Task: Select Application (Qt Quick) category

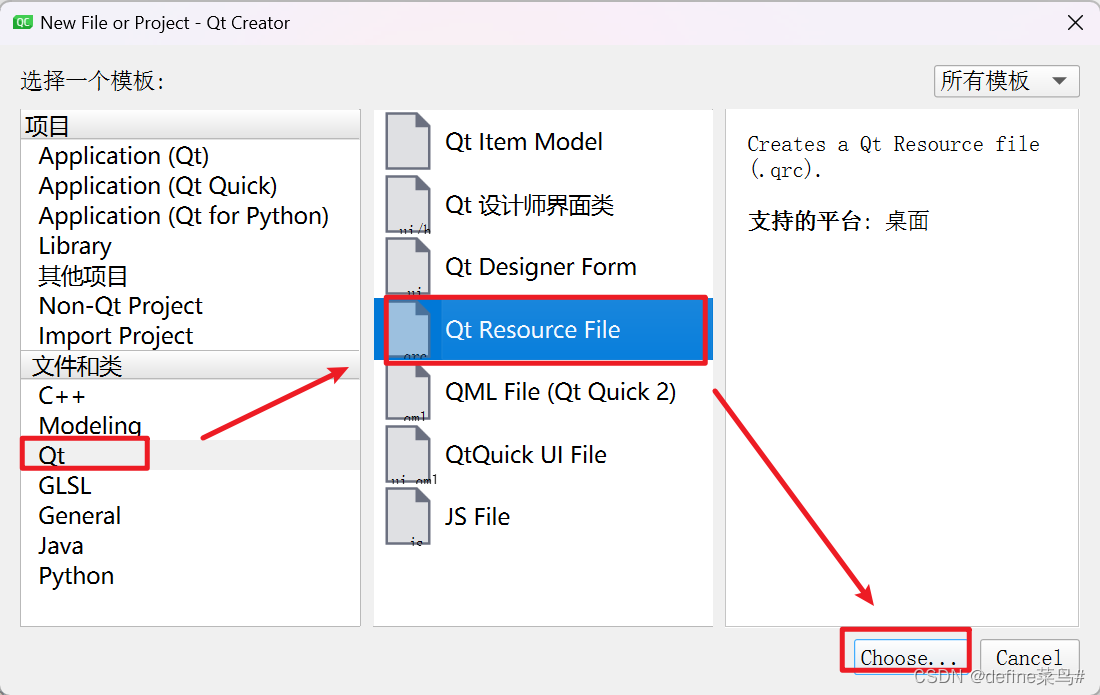Action: pyautogui.click(x=190, y=186)
